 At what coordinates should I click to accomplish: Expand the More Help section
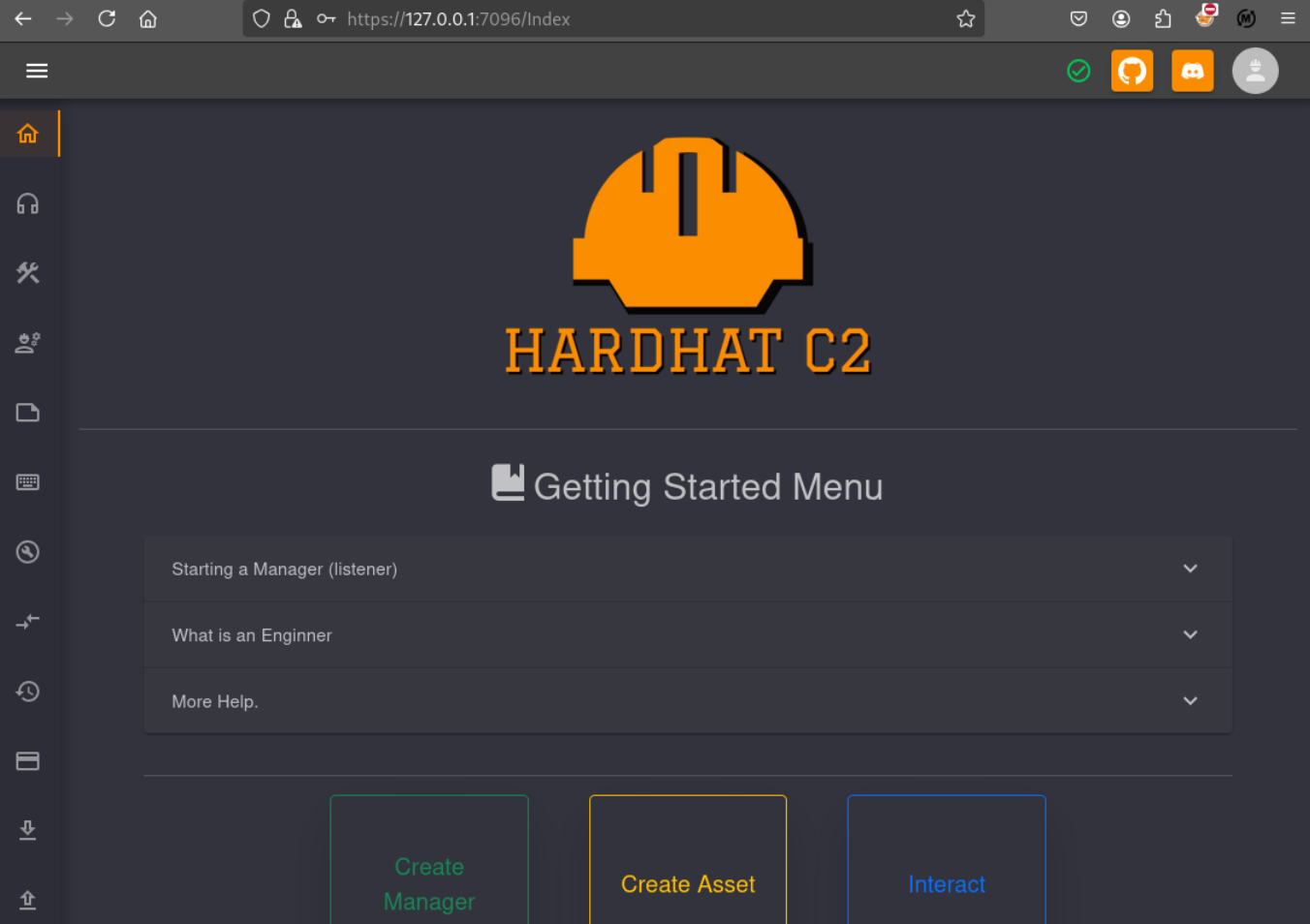click(687, 701)
